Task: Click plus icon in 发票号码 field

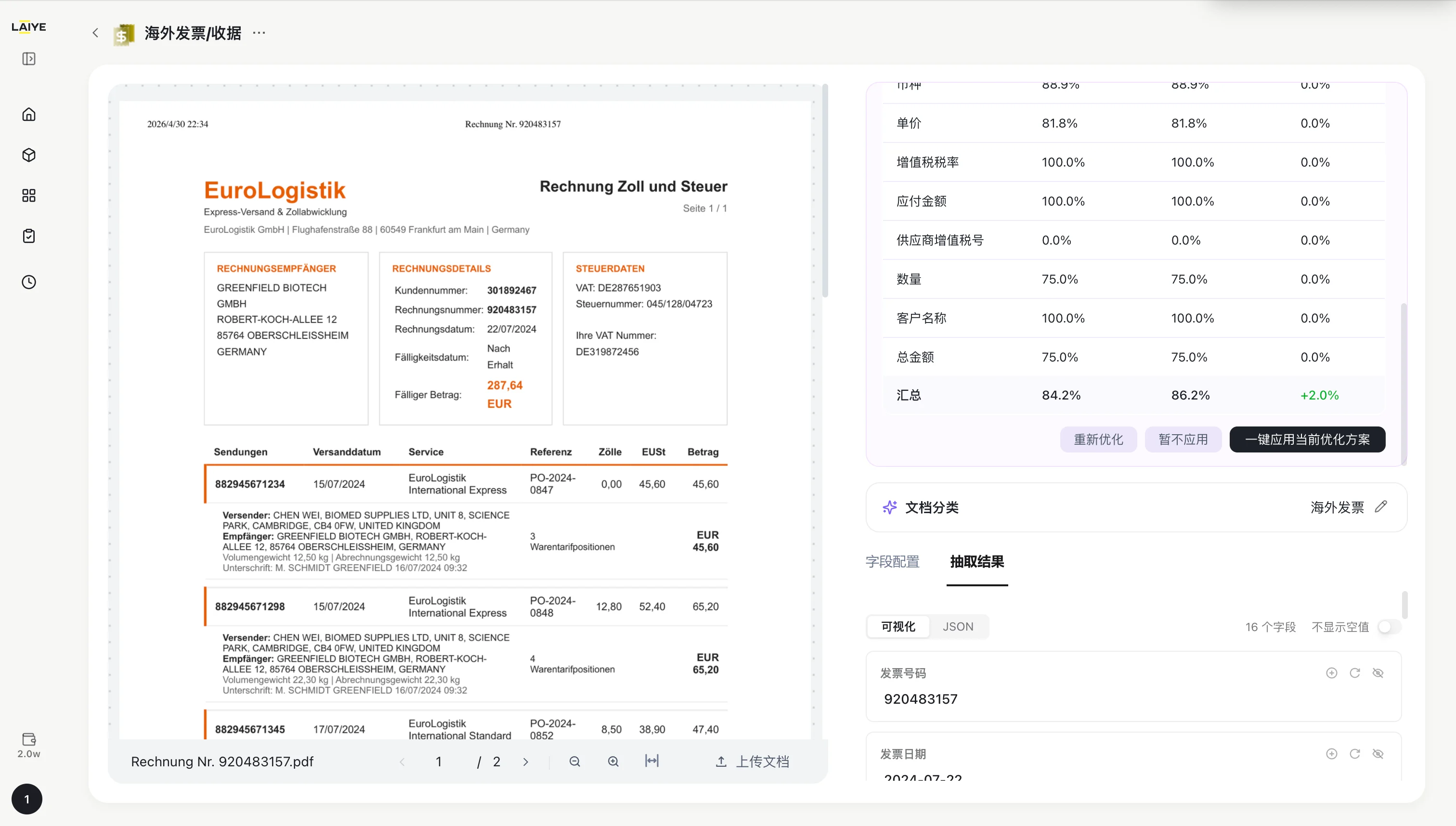Action: [1332, 673]
